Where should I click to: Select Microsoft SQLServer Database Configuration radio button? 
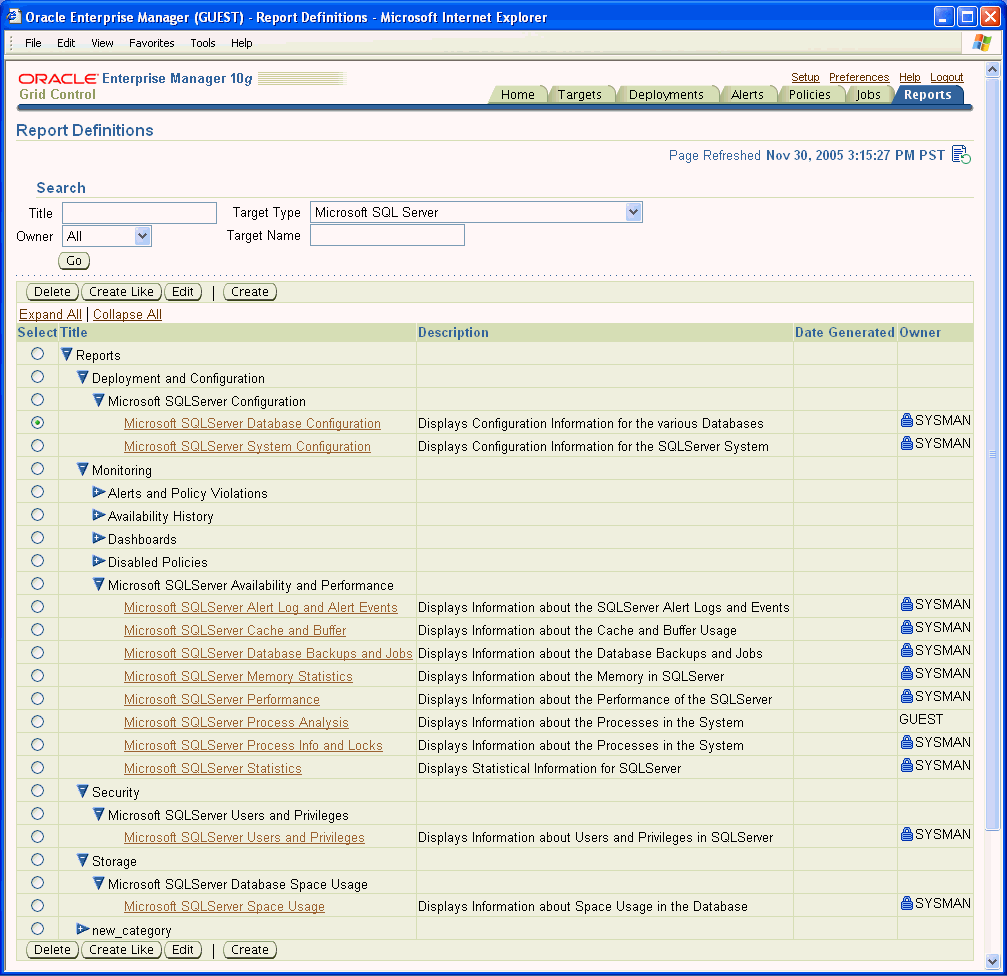(x=37, y=423)
